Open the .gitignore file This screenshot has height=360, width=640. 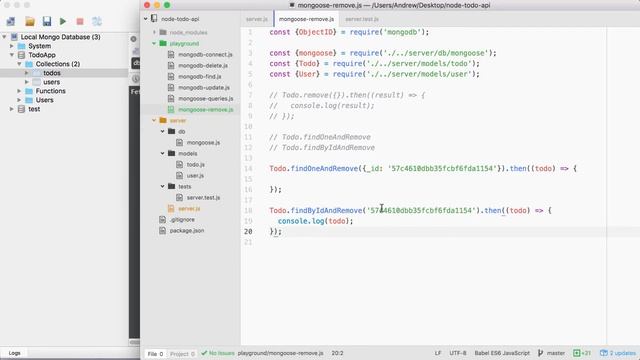pyautogui.click(x=182, y=220)
